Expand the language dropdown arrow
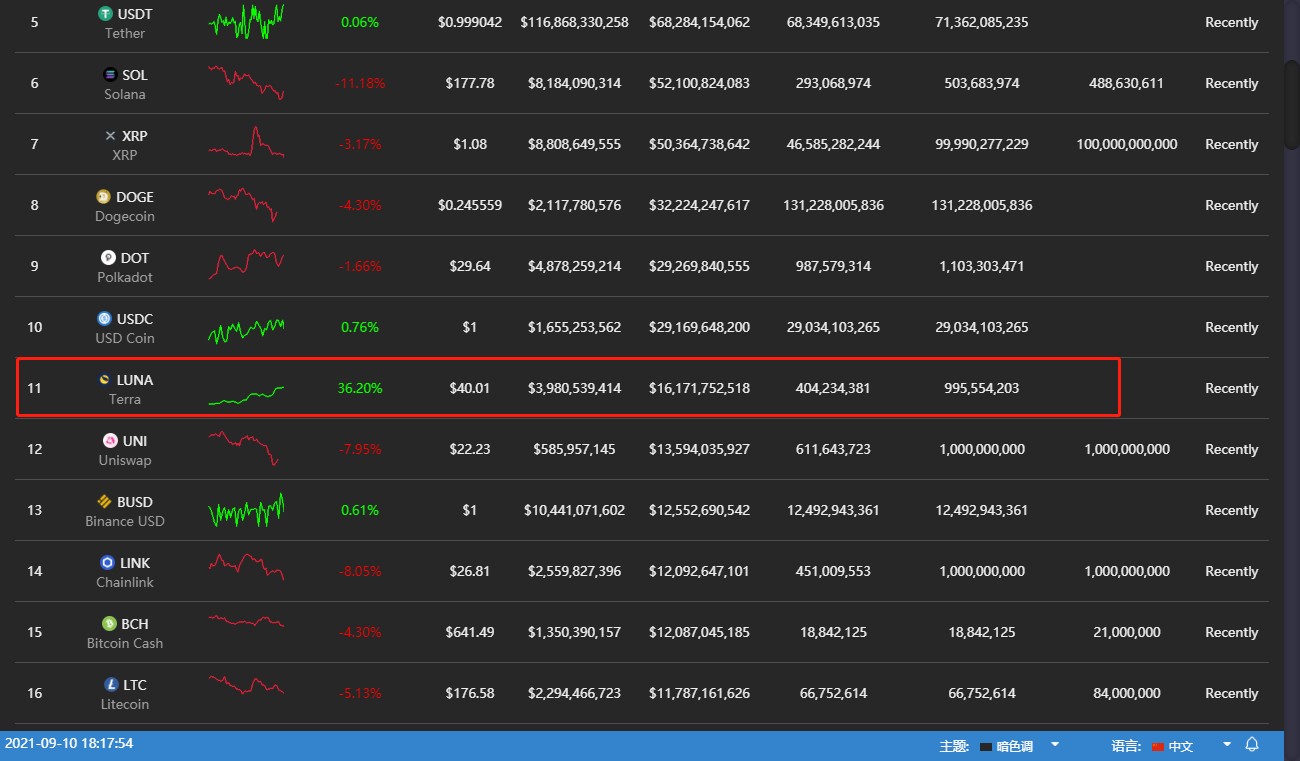Viewport: 1300px width, 761px height. click(x=1227, y=745)
